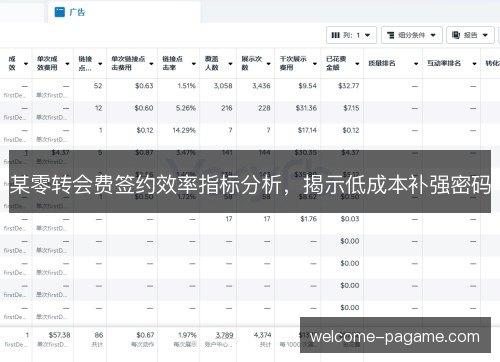Open the 广告 tab
The height and width of the screenshot is (362, 500).
124,12
